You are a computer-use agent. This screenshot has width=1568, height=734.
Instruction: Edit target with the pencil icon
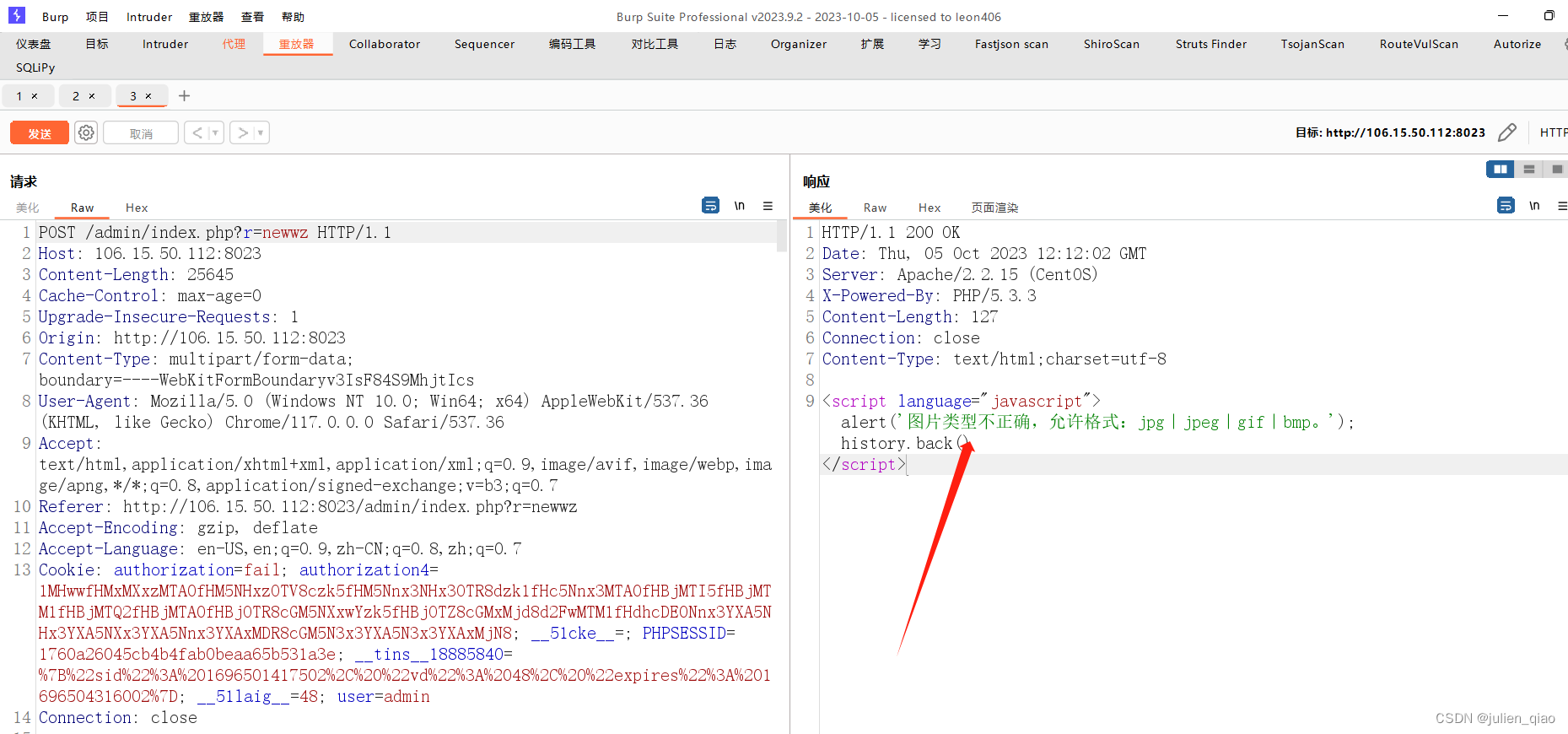tap(1506, 132)
